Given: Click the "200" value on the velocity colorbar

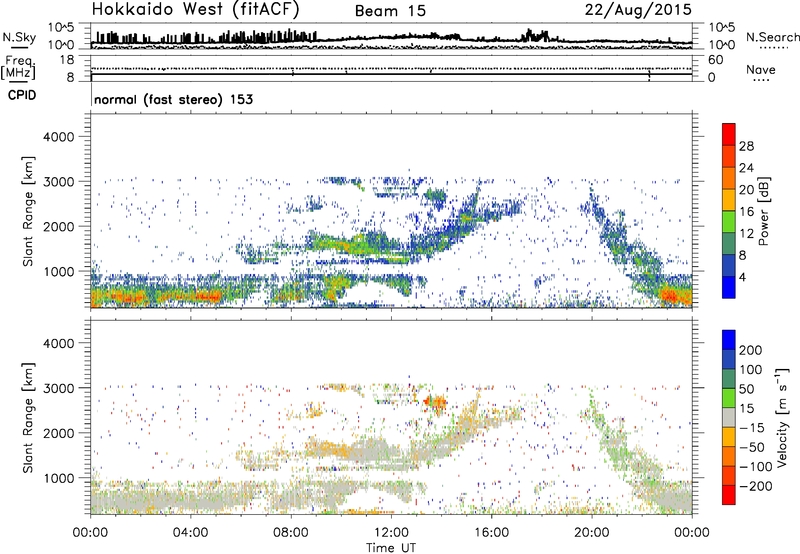Looking at the screenshot, I should [751, 350].
